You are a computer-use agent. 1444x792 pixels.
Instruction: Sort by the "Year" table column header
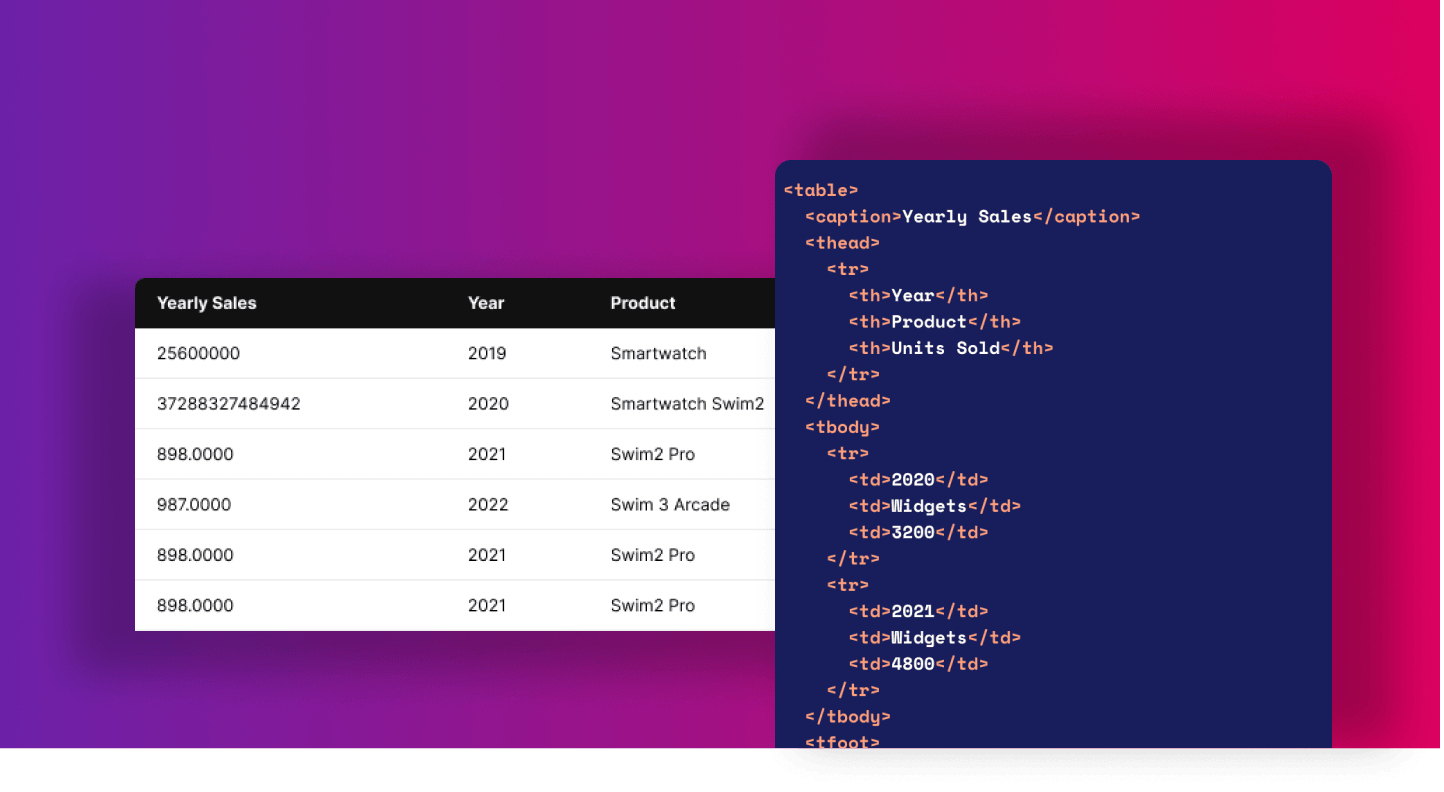coord(486,303)
